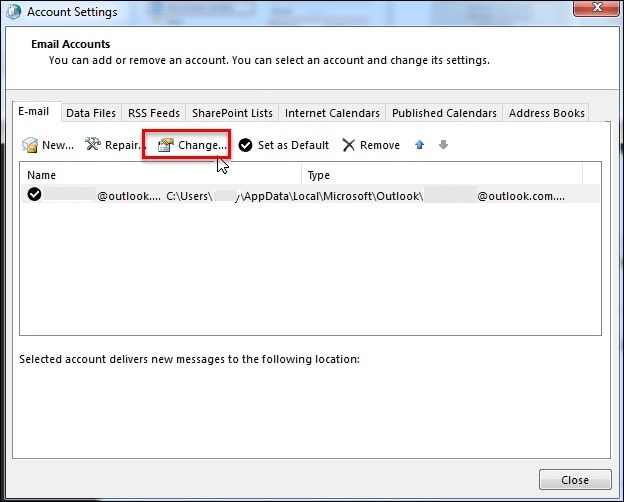Screen dimensions: 624x502
Task: Move account up with blue arrow
Action: (x=419, y=145)
